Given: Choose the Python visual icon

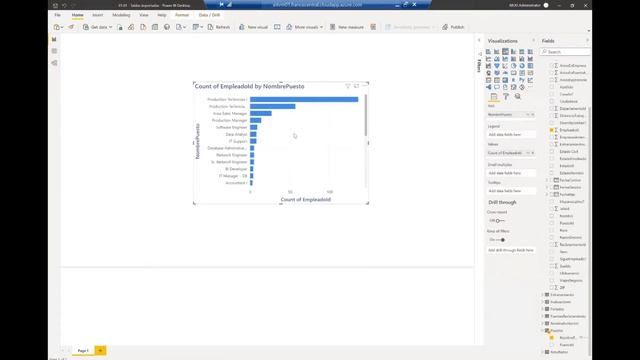Looking at the screenshot, I should (522, 80).
